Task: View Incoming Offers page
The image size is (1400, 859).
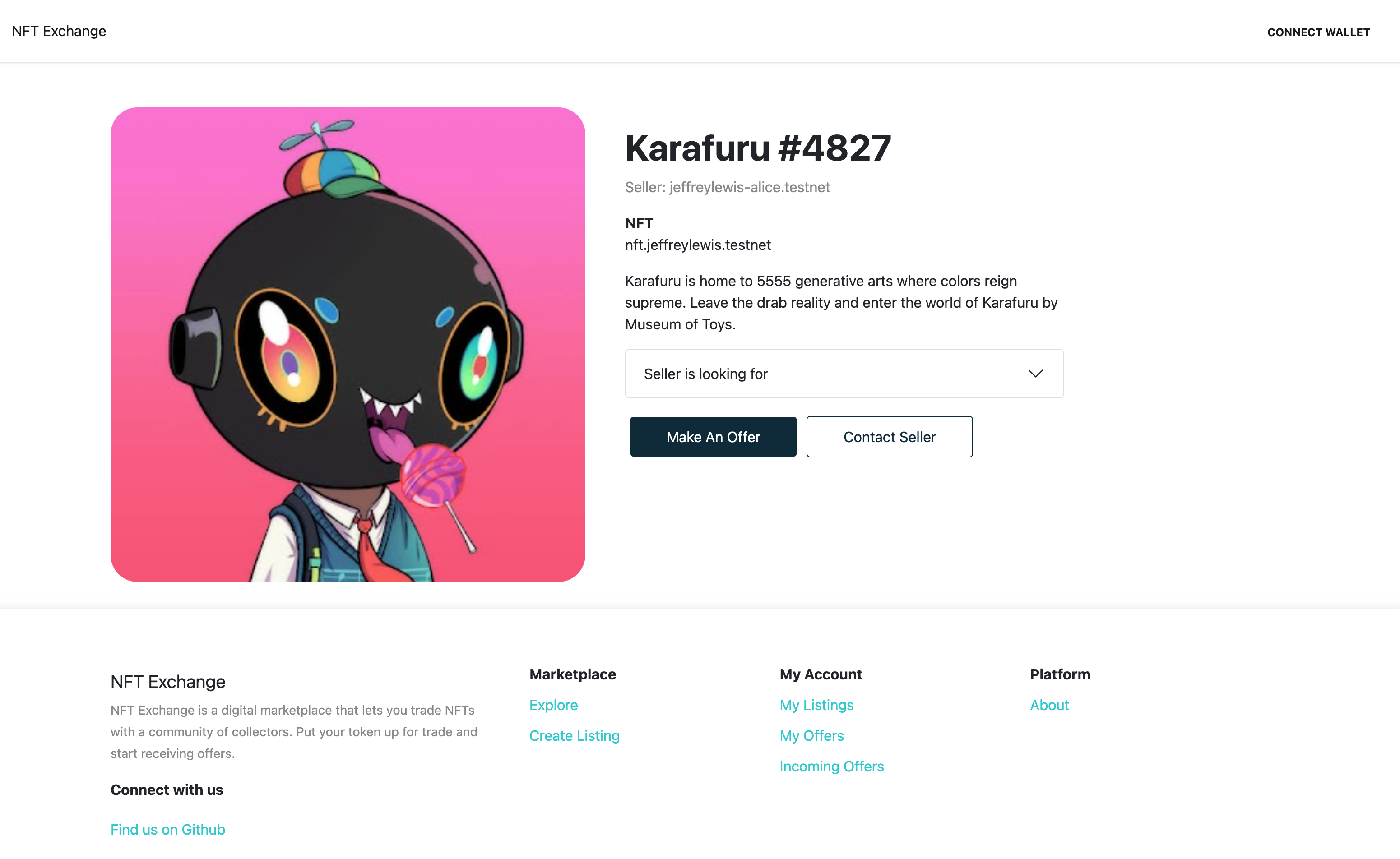Action: point(831,766)
